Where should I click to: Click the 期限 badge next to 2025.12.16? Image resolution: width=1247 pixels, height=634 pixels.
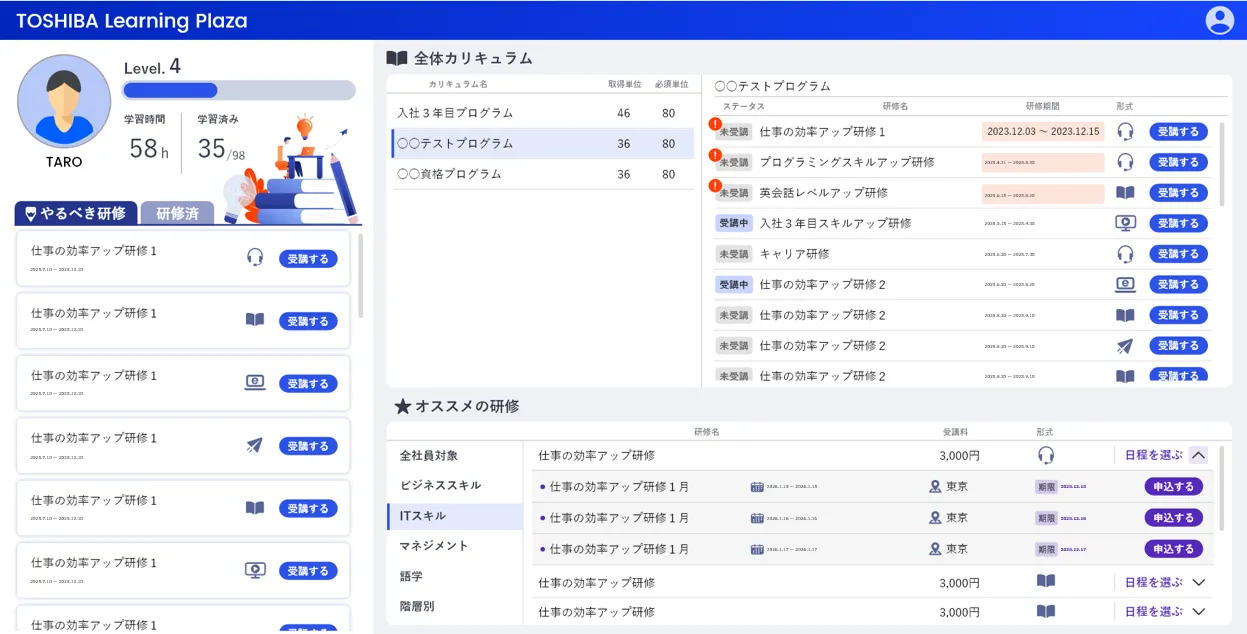tap(1045, 518)
